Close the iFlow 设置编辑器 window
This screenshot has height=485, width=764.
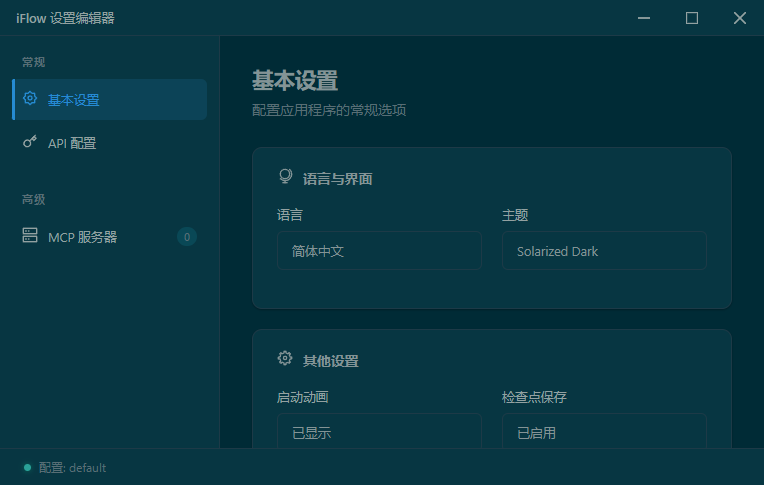click(740, 18)
